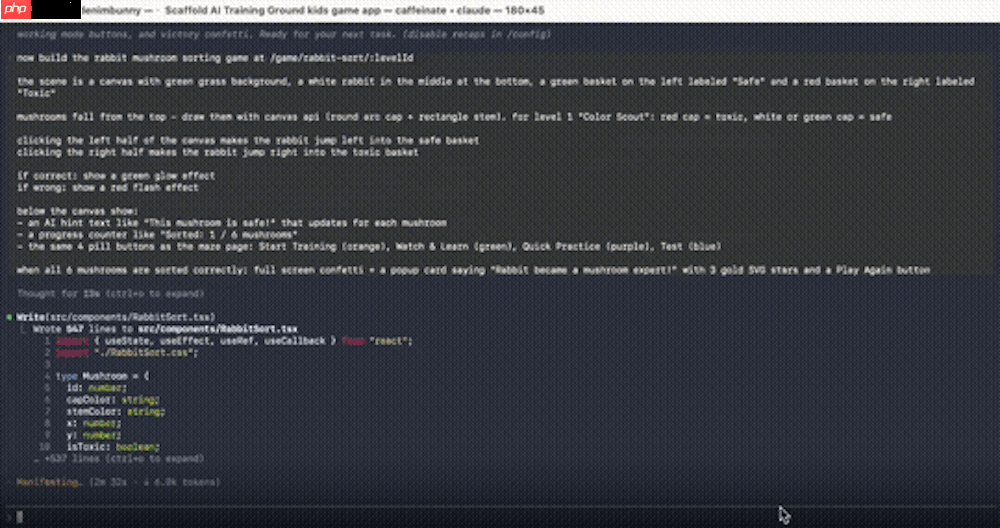The height and width of the screenshot is (528, 1000).
Task: Click the 'type Mushroom = {' code line
Action: coord(102,376)
